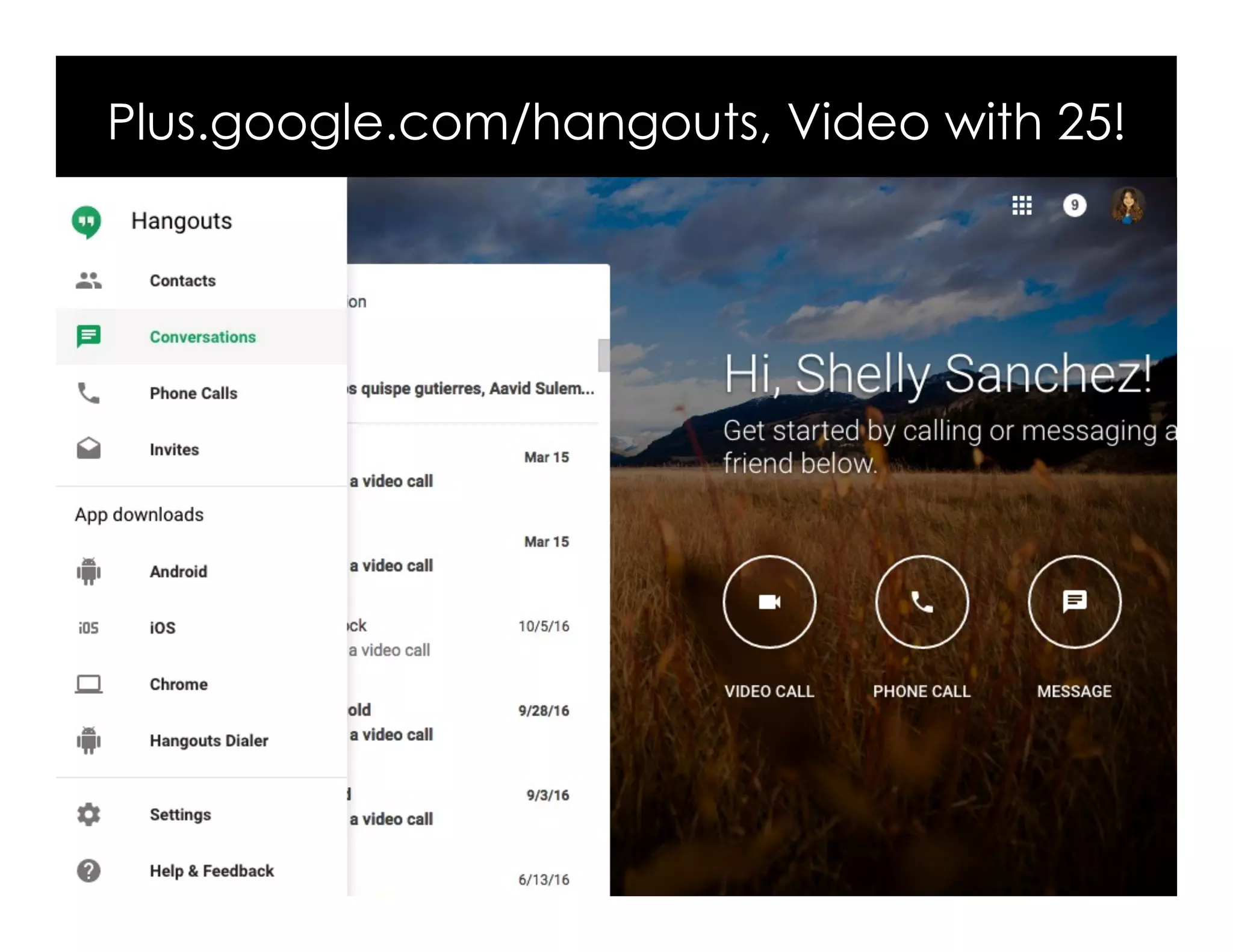Screen dimensions: 1233x952
Task: Open the account profile picture
Action: click(1128, 205)
